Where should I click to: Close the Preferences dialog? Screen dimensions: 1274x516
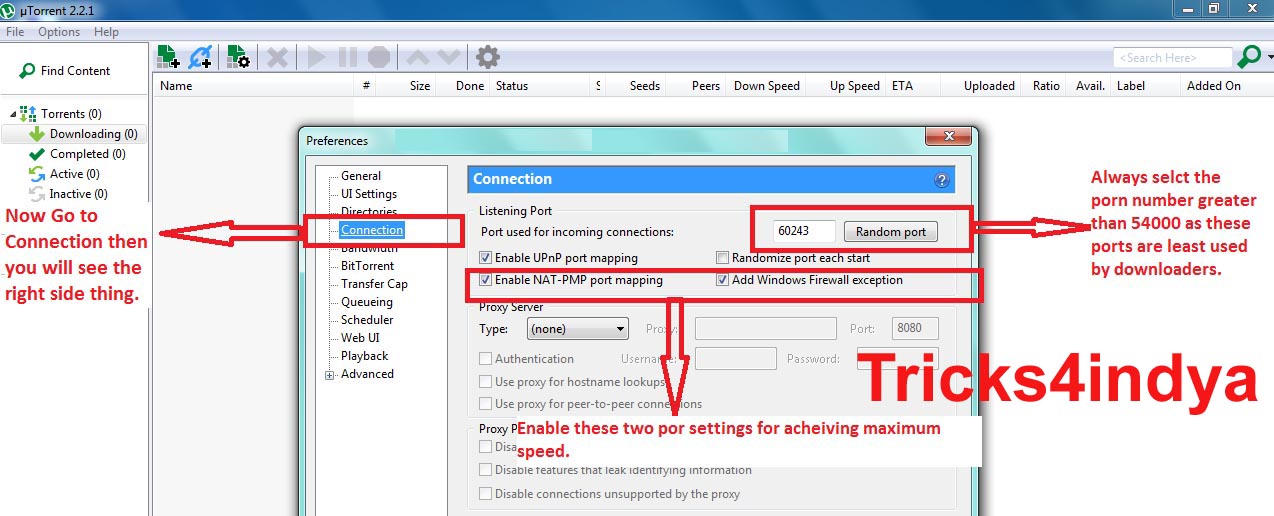click(948, 137)
